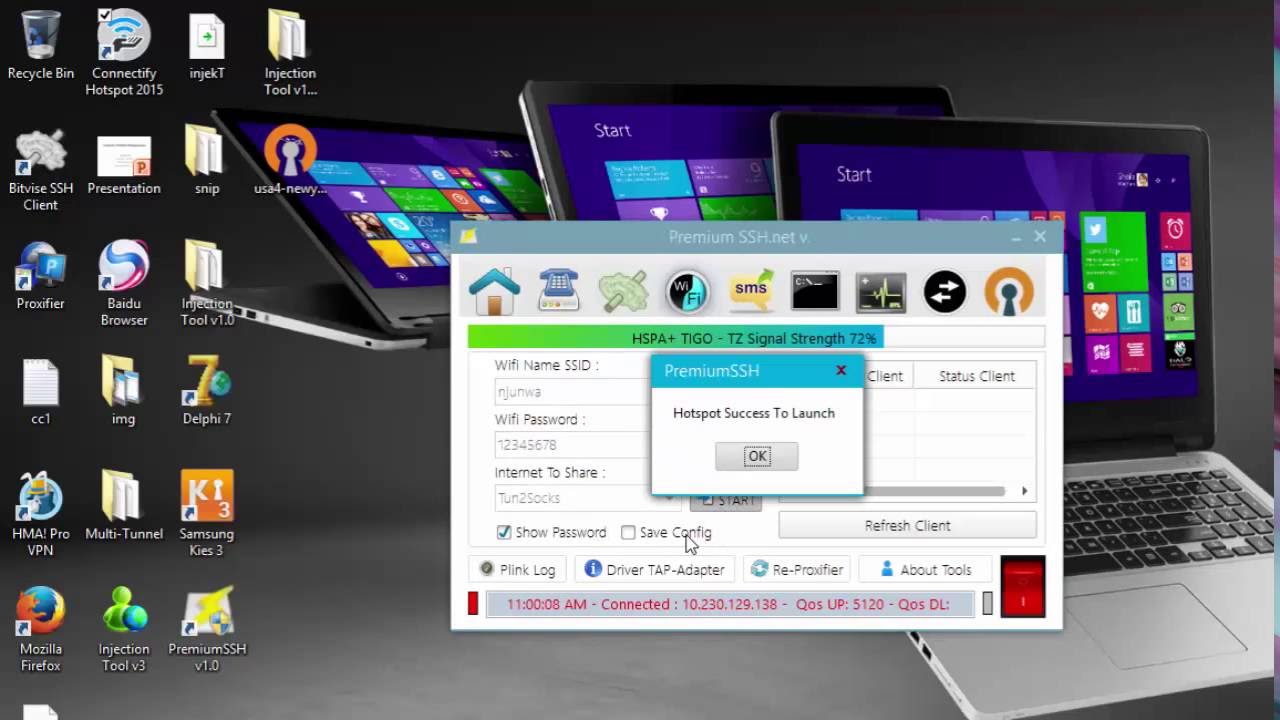
Task: Click the START hotspot button
Action: click(x=726, y=500)
